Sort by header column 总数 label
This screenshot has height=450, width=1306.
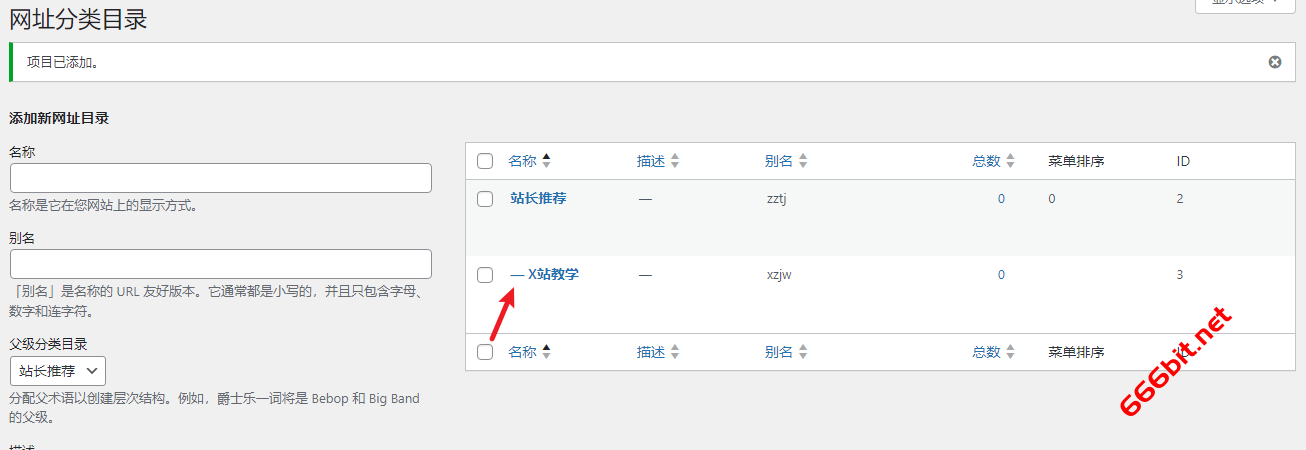pyautogui.click(x=986, y=161)
